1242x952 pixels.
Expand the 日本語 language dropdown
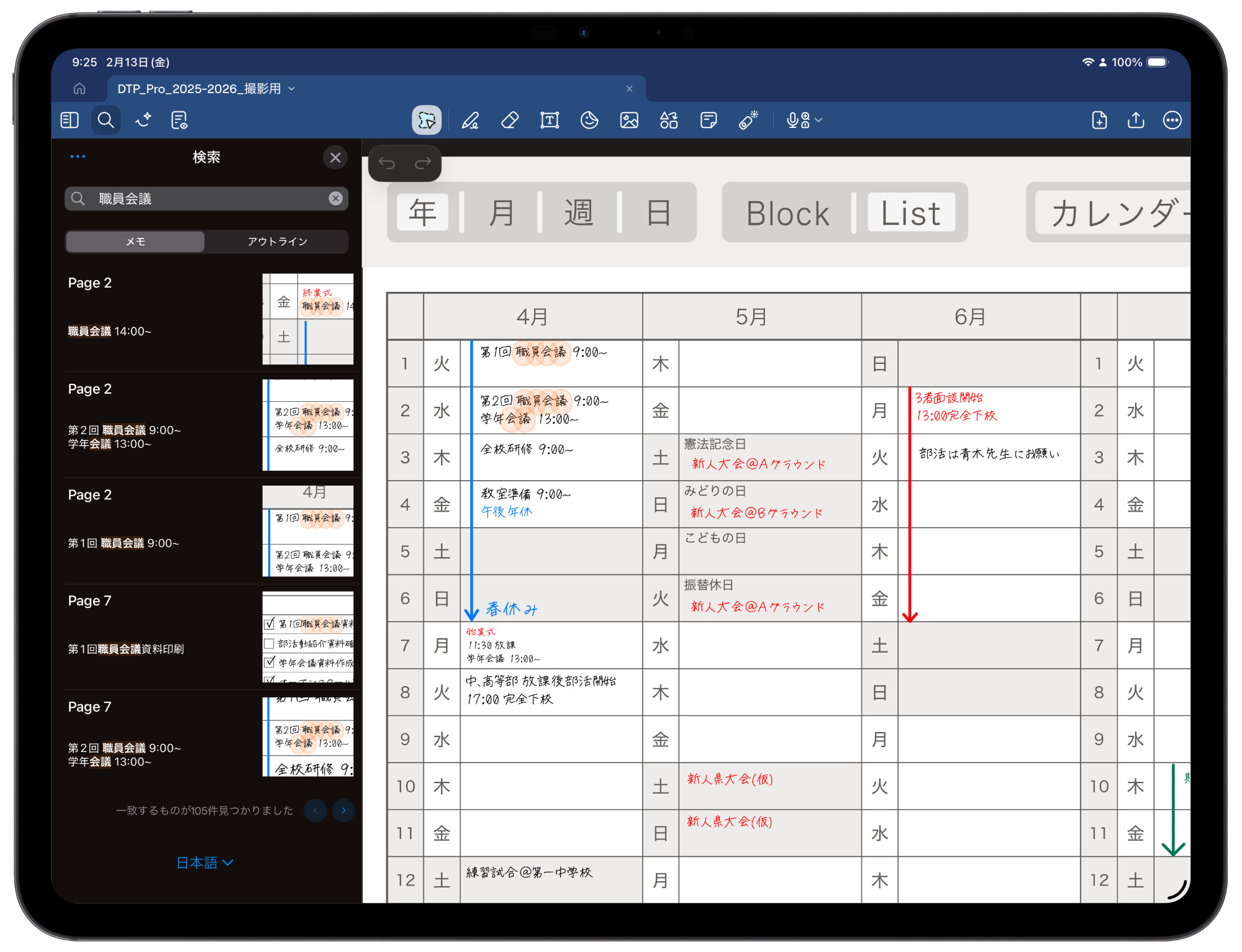(x=205, y=863)
